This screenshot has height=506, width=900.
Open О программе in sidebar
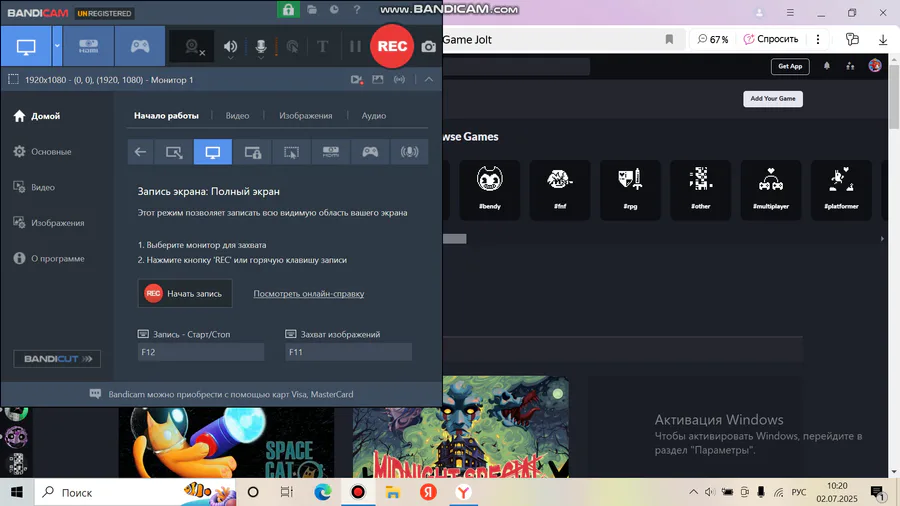coord(49,258)
